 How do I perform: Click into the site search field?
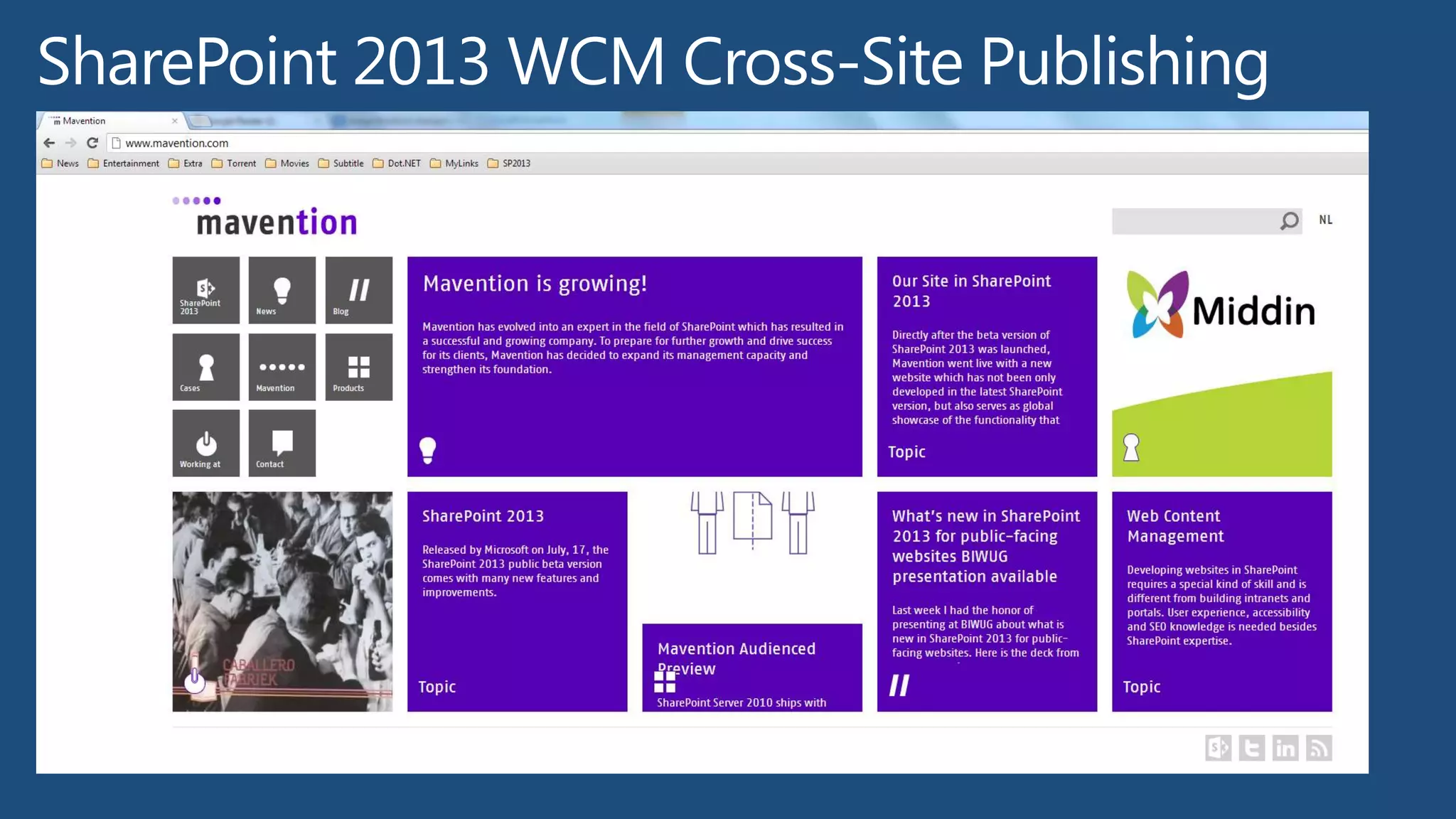1194,221
